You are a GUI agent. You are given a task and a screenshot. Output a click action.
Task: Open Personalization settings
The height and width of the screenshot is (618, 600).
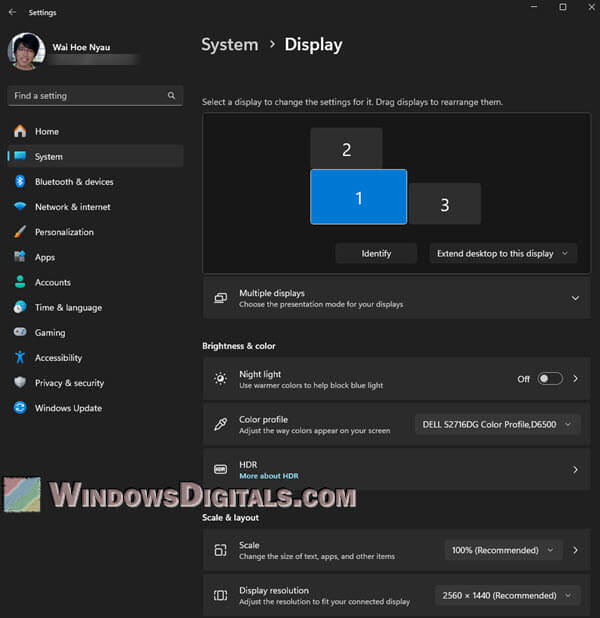click(95, 232)
